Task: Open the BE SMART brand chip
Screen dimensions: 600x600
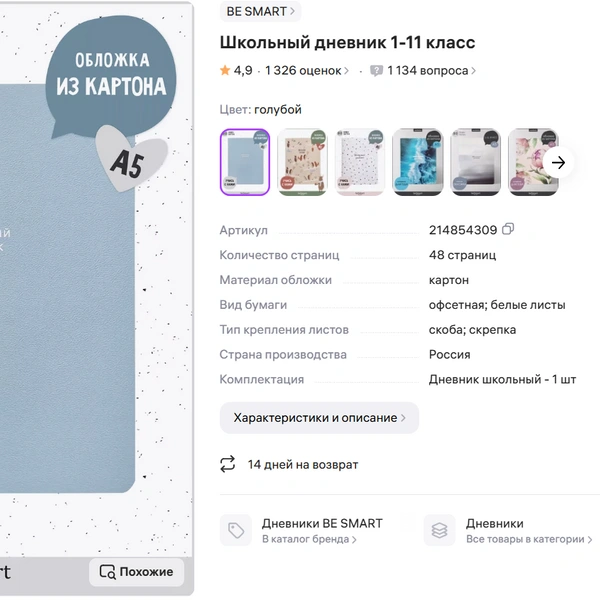Action: click(x=260, y=11)
